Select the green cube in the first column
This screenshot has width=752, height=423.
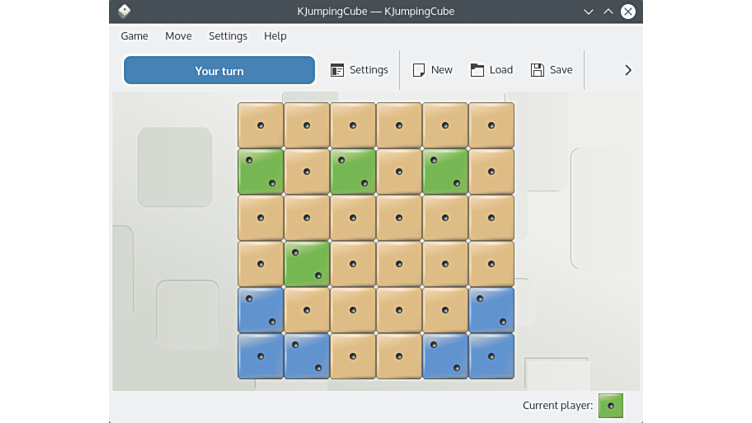(260, 171)
